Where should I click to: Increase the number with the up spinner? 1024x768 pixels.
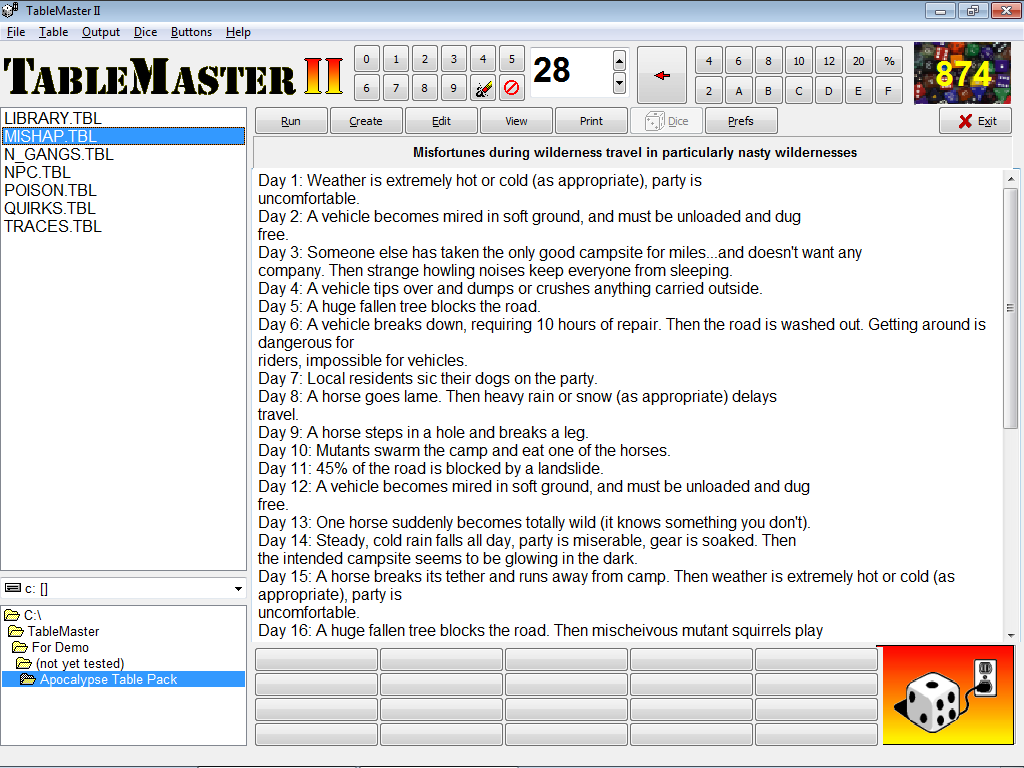pyautogui.click(x=619, y=61)
